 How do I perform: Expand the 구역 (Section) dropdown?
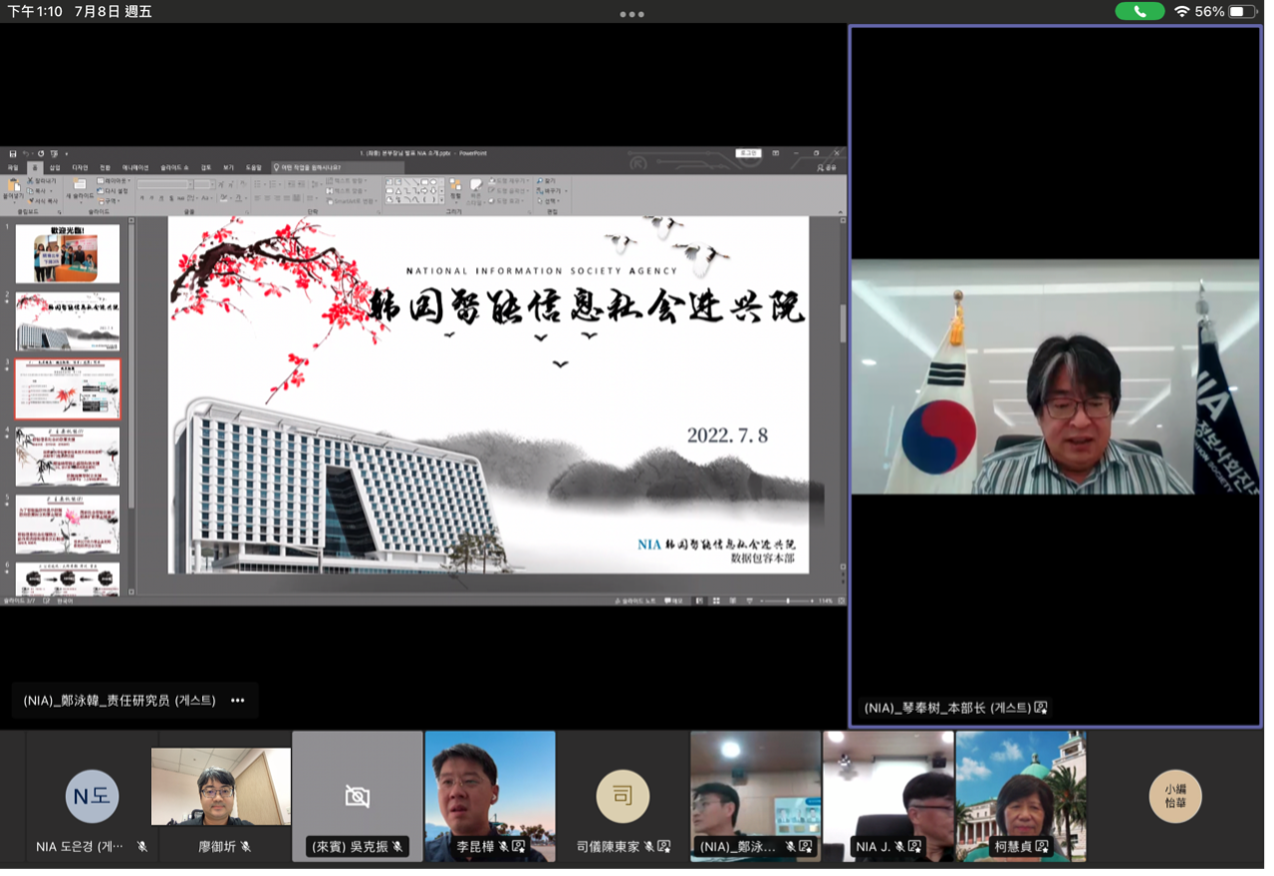108,201
